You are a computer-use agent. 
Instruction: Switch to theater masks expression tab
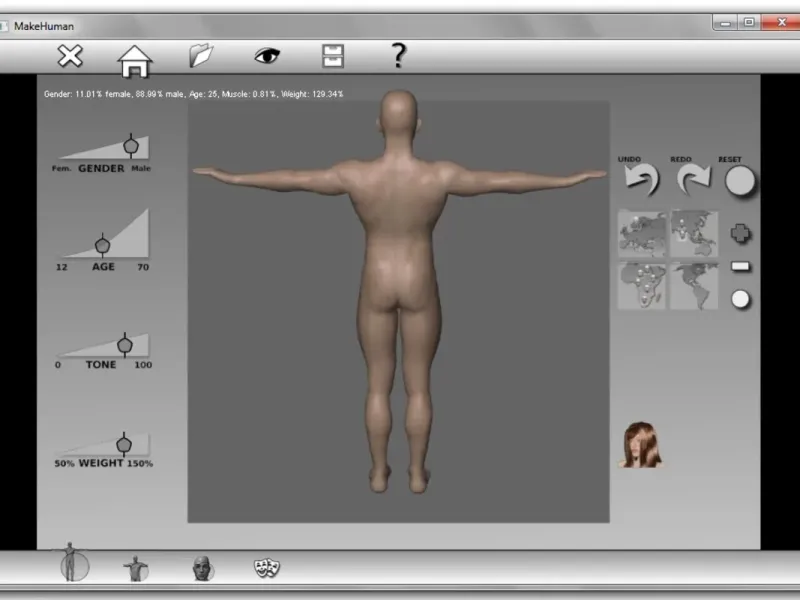(x=267, y=568)
